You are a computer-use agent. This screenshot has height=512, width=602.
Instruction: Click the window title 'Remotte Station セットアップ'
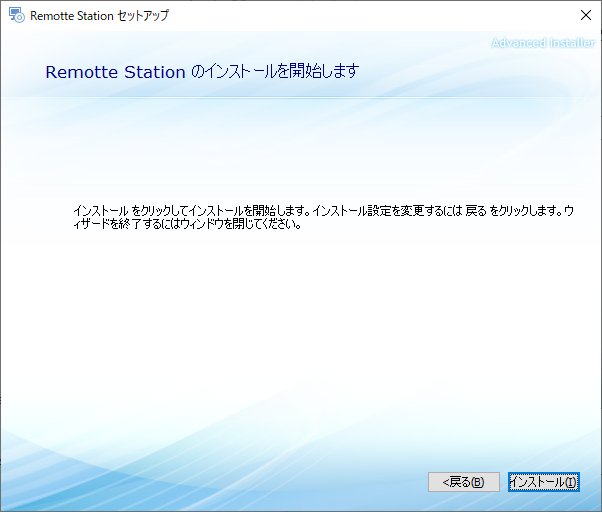pyautogui.click(x=99, y=15)
